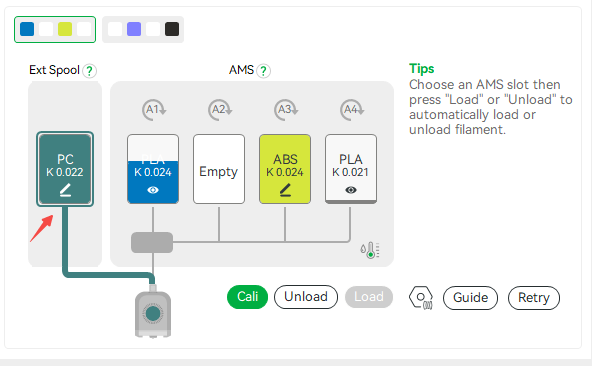The width and height of the screenshot is (592, 366).
Task: Edit the PC external spool filament
Action: tap(65, 190)
